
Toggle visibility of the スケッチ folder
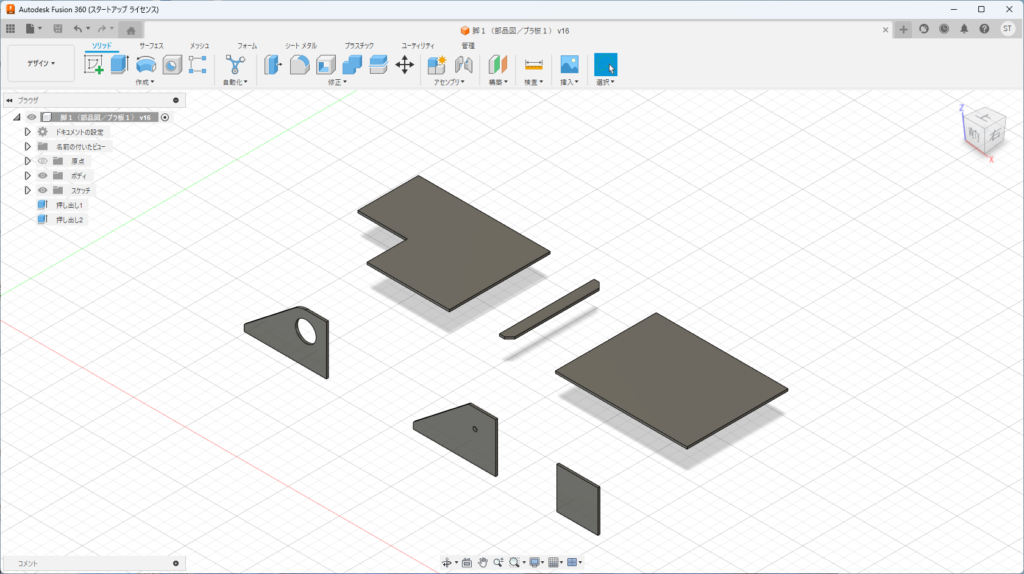click(x=42, y=191)
